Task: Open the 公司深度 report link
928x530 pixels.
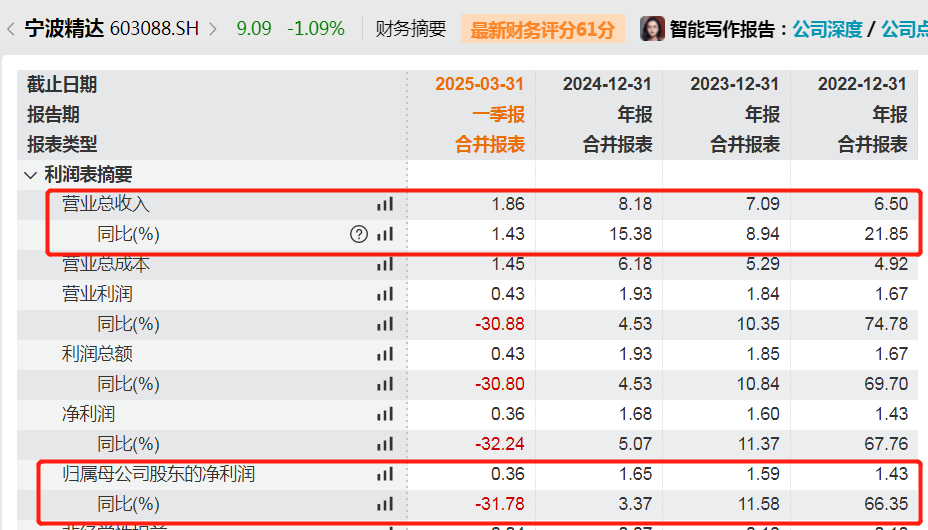Action: click(827, 29)
